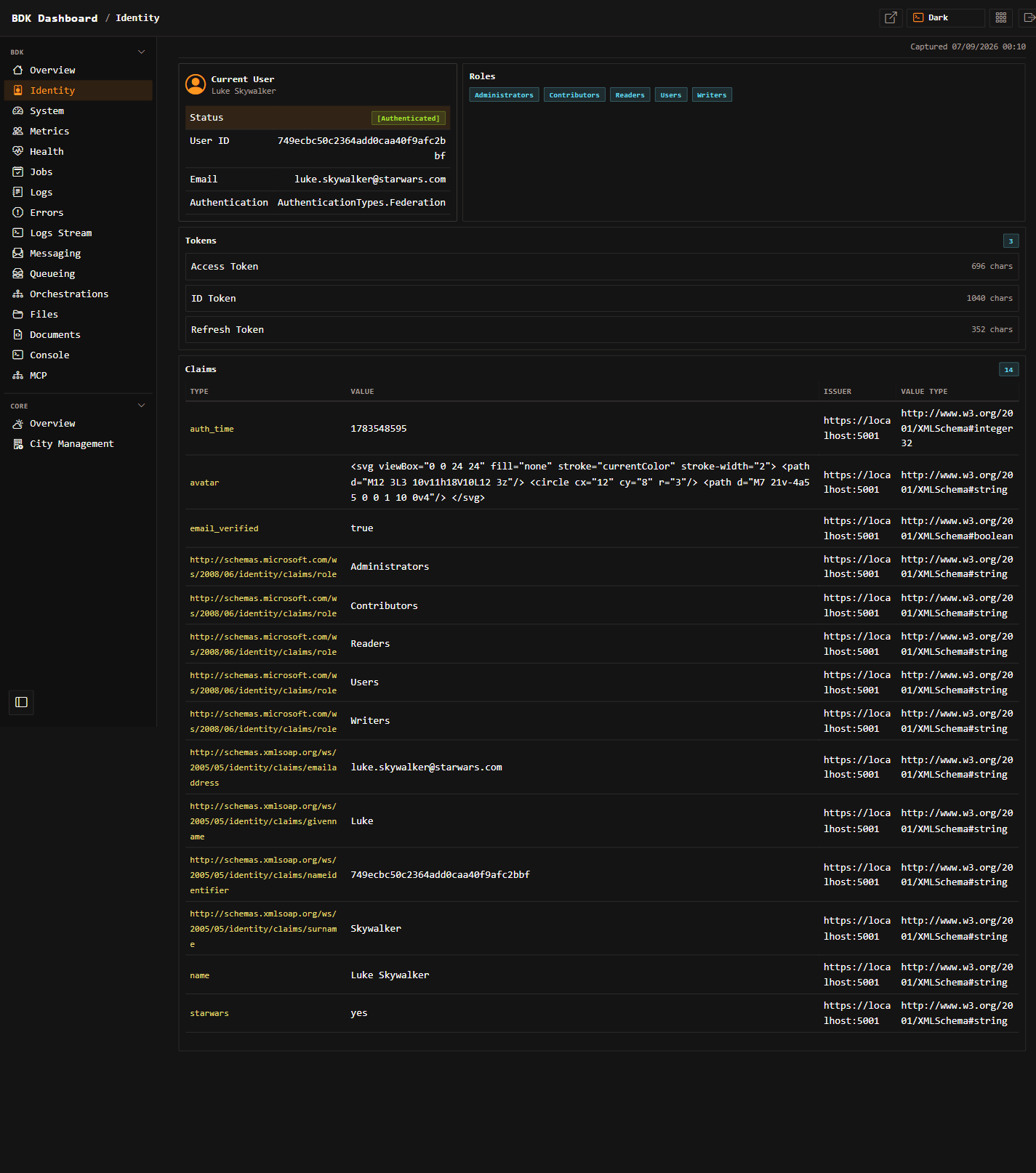Click the System gauge icon
1036x1173 pixels.
(x=18, y=110)
